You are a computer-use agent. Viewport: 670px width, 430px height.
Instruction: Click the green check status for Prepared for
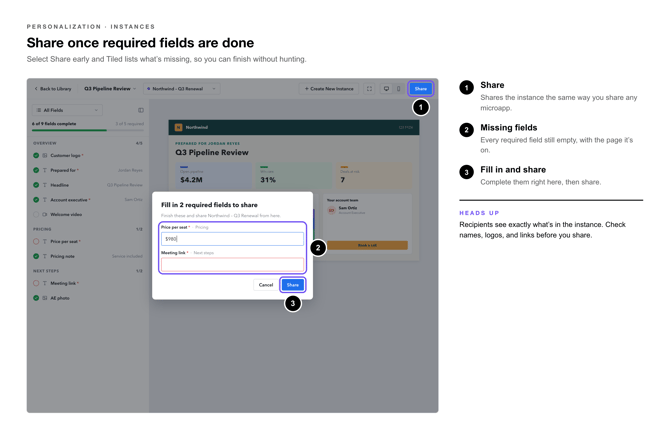[36, 170]
